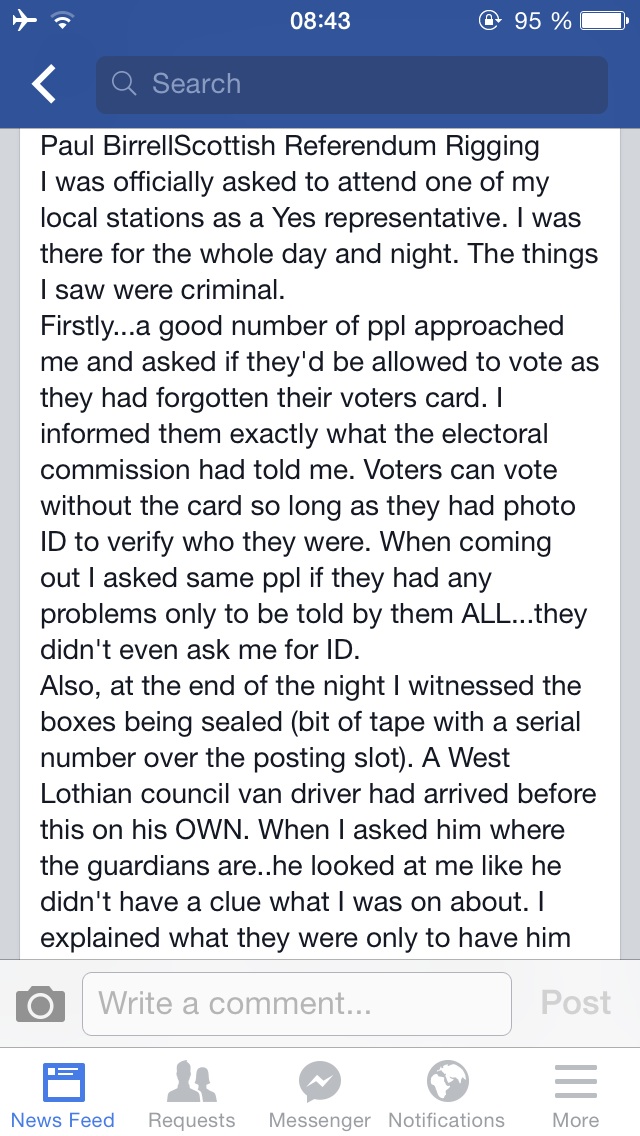The width and height of the screenshot is (640, 1136).
Task: Tap the Notifications globe icon
Action: point(447,1082)
